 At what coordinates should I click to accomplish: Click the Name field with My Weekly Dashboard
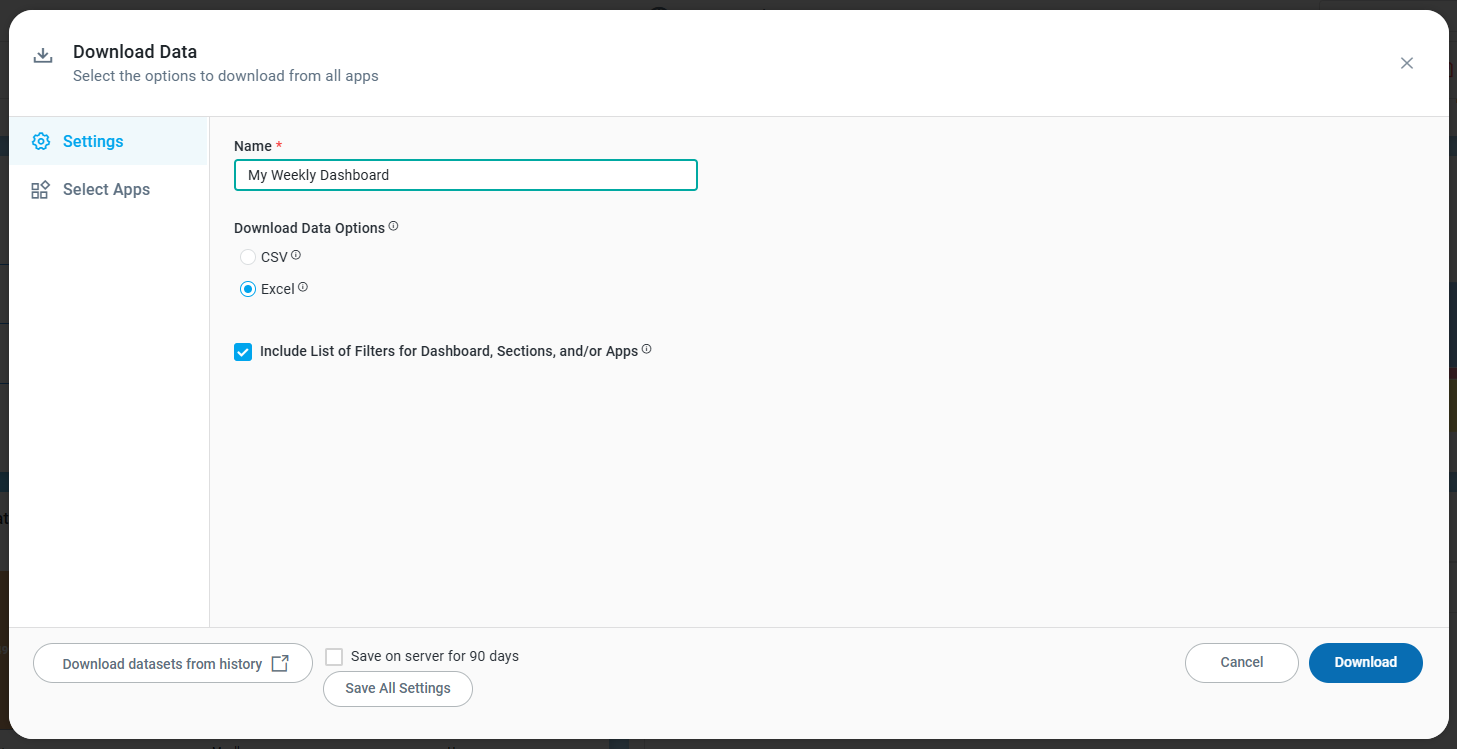click(465, 175)
